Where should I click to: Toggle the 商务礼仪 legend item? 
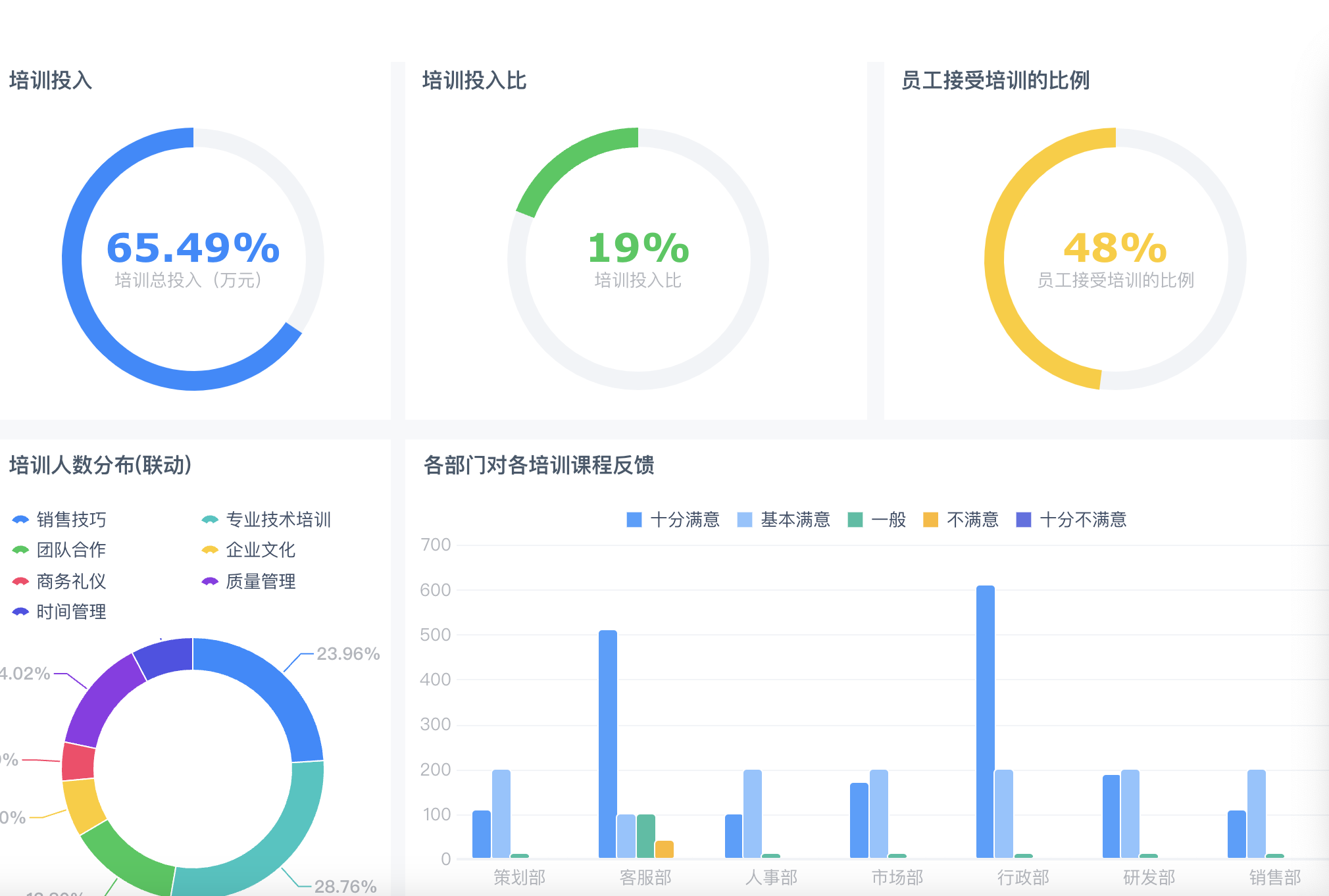[x=59, y=582]
